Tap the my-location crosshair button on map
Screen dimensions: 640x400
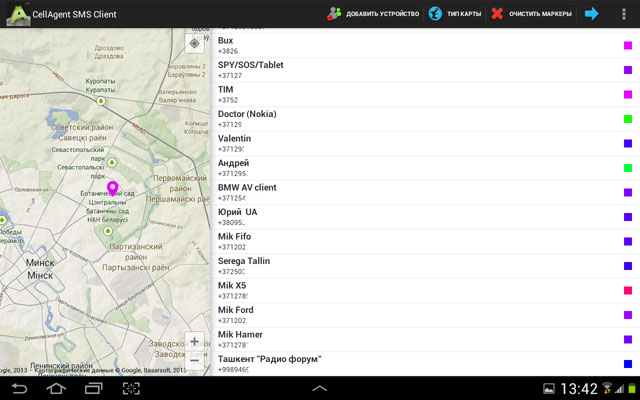tap(194, 43)
